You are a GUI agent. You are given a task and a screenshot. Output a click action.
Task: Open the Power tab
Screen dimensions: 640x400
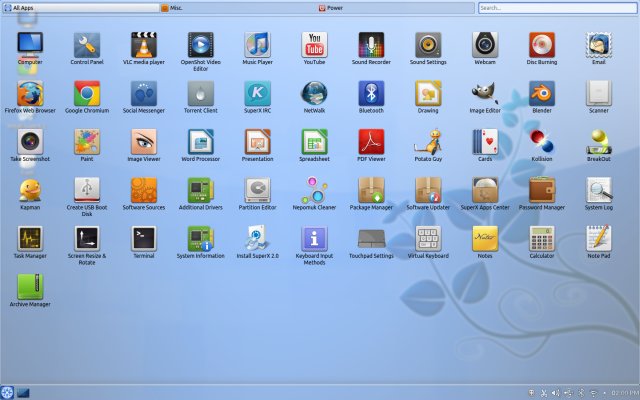[x=396, y=8]
